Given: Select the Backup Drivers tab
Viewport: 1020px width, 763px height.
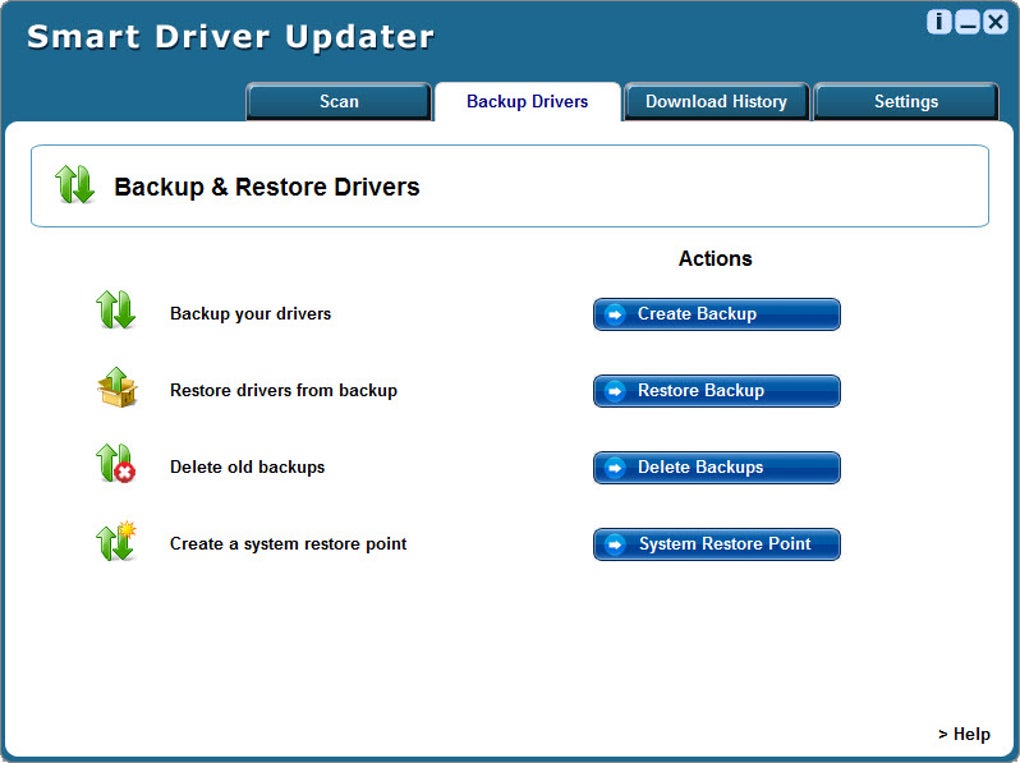Looking at the screenshot, I should [528, 101].
